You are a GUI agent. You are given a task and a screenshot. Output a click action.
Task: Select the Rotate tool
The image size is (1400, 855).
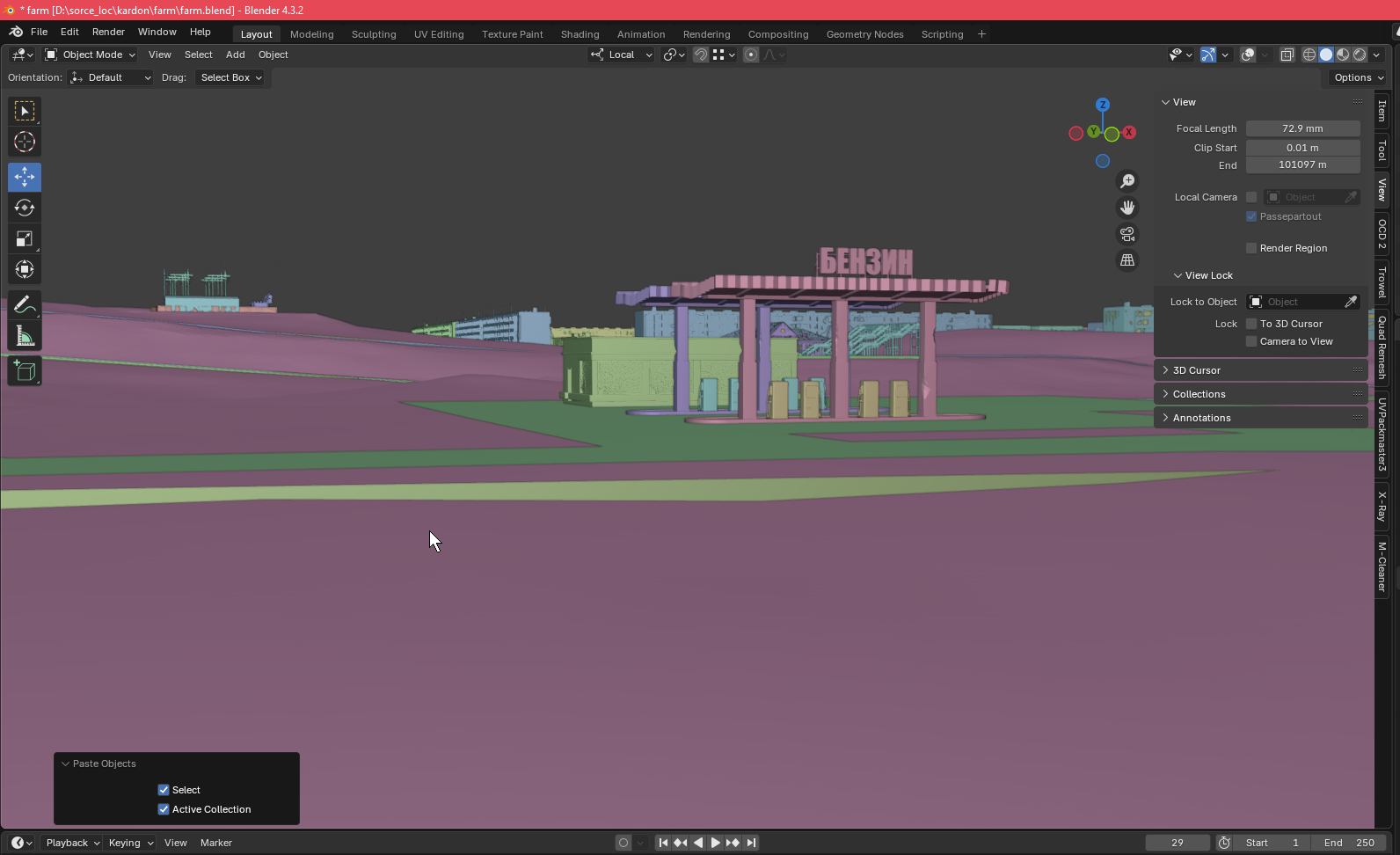pyautogui.click(x=25, y=208)
